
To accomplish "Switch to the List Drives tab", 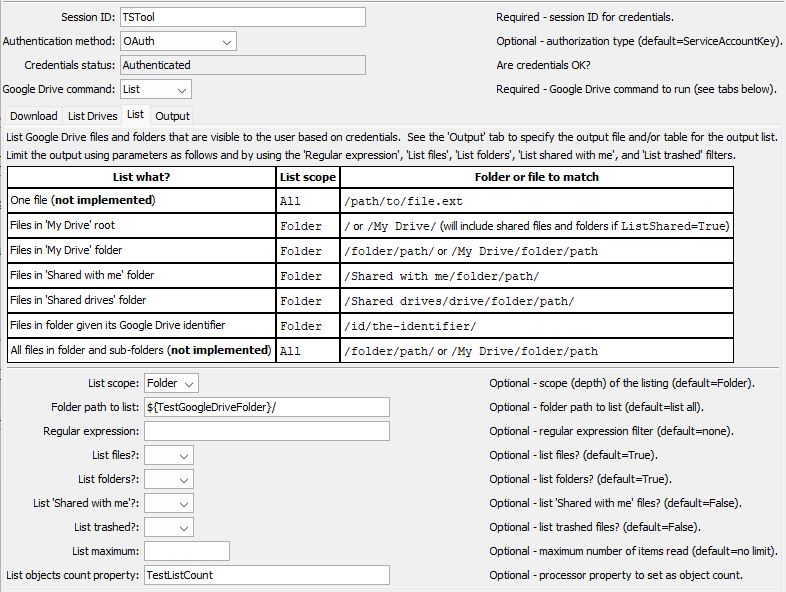I will click(x=92, y=116).
